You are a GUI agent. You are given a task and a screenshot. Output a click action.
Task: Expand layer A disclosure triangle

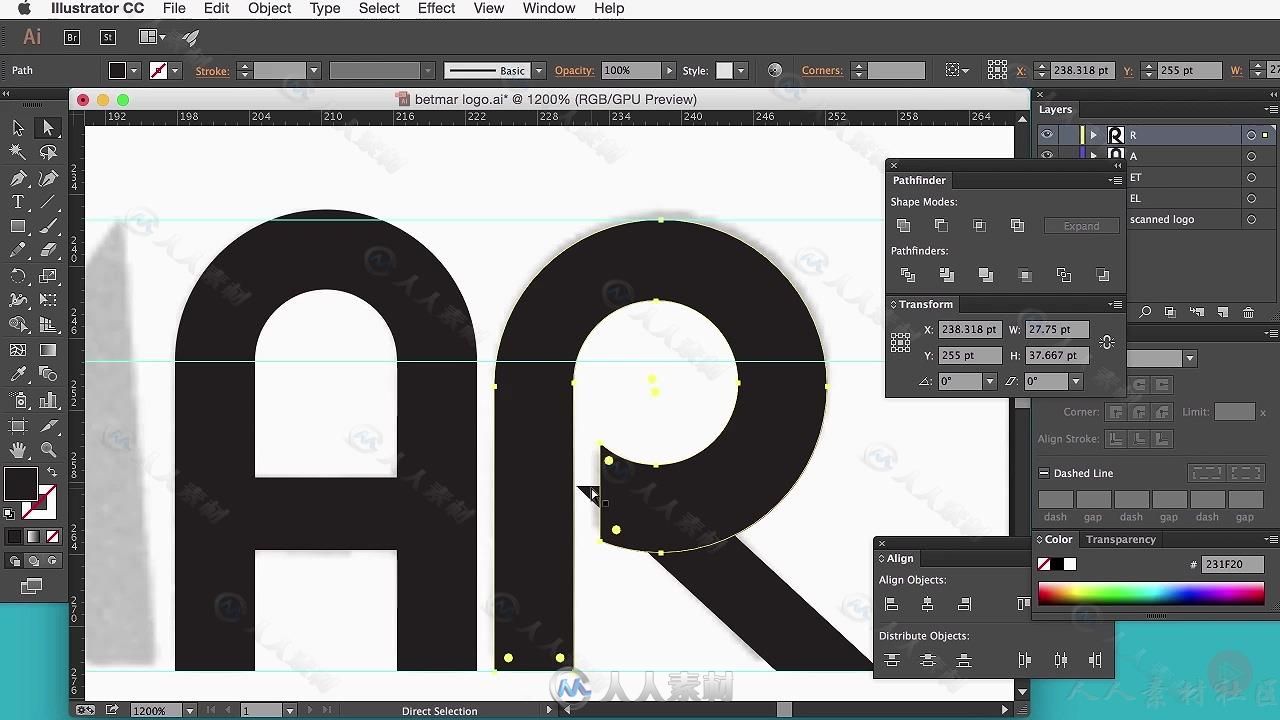coord(1094,156)
